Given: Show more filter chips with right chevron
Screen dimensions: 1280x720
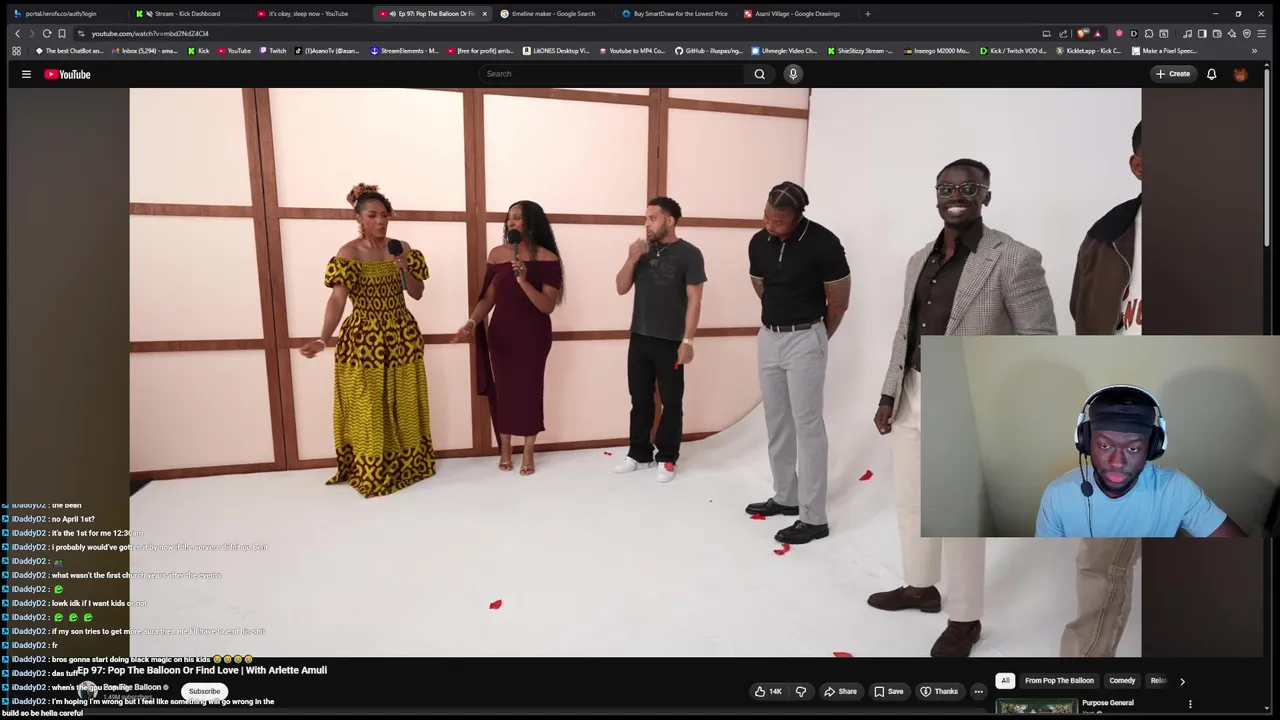Looking at the screenshot, I should click(x=1182, y=681).
